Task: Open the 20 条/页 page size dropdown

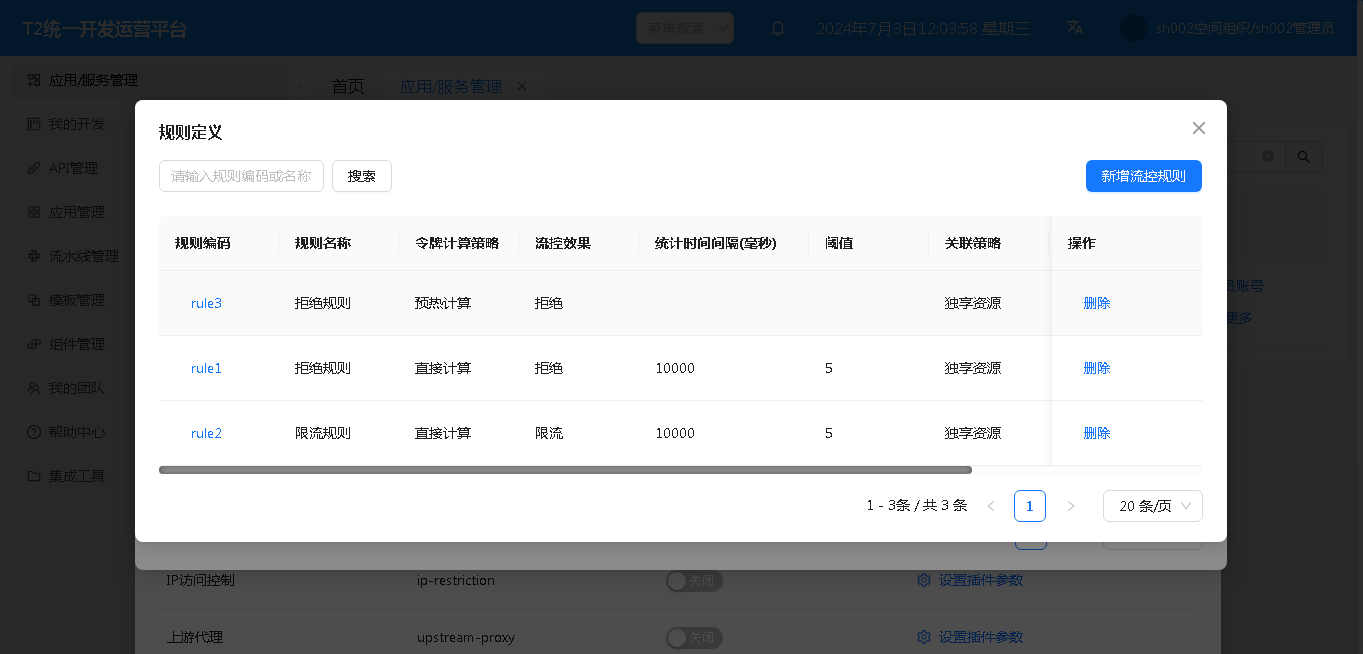Action: coord(1153,506)
